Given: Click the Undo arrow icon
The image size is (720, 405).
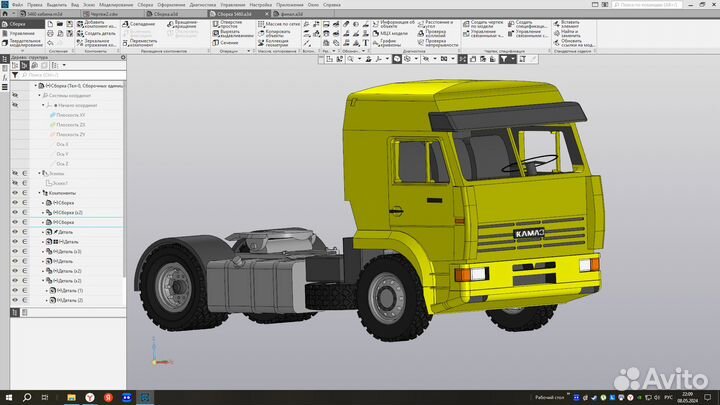Looking at the screenshot, I should click(50, 43).
